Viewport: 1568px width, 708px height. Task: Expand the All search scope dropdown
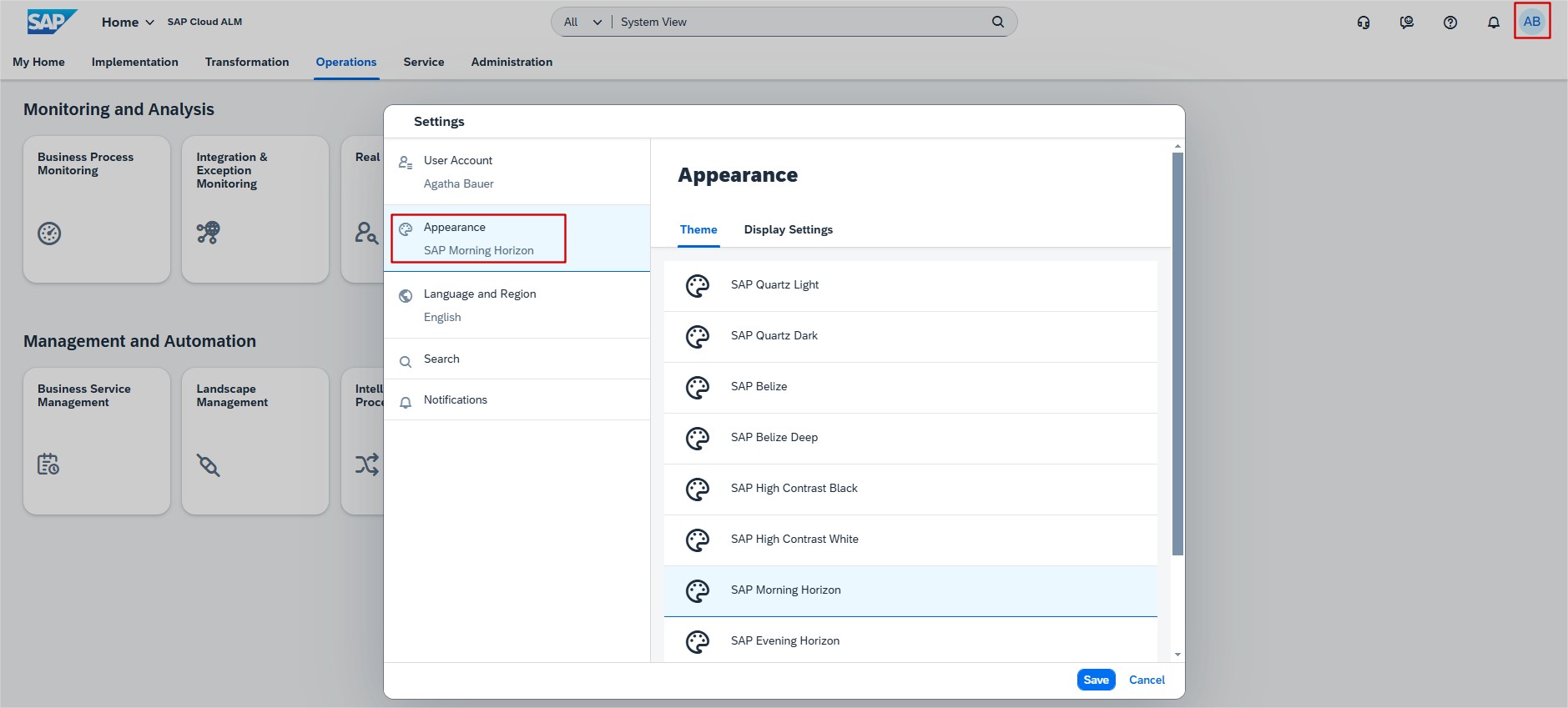click(x=582, y=23)
